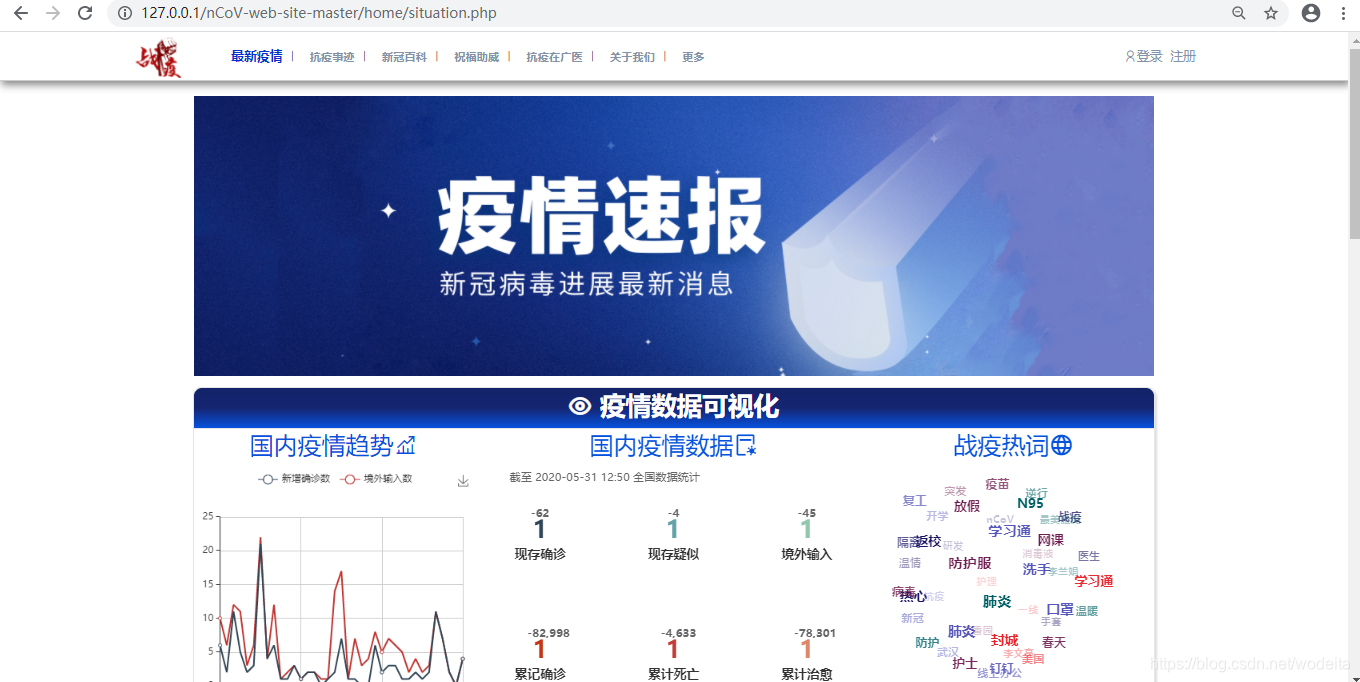
Task: Click the -78,301 change value
Action: [814, 633]
